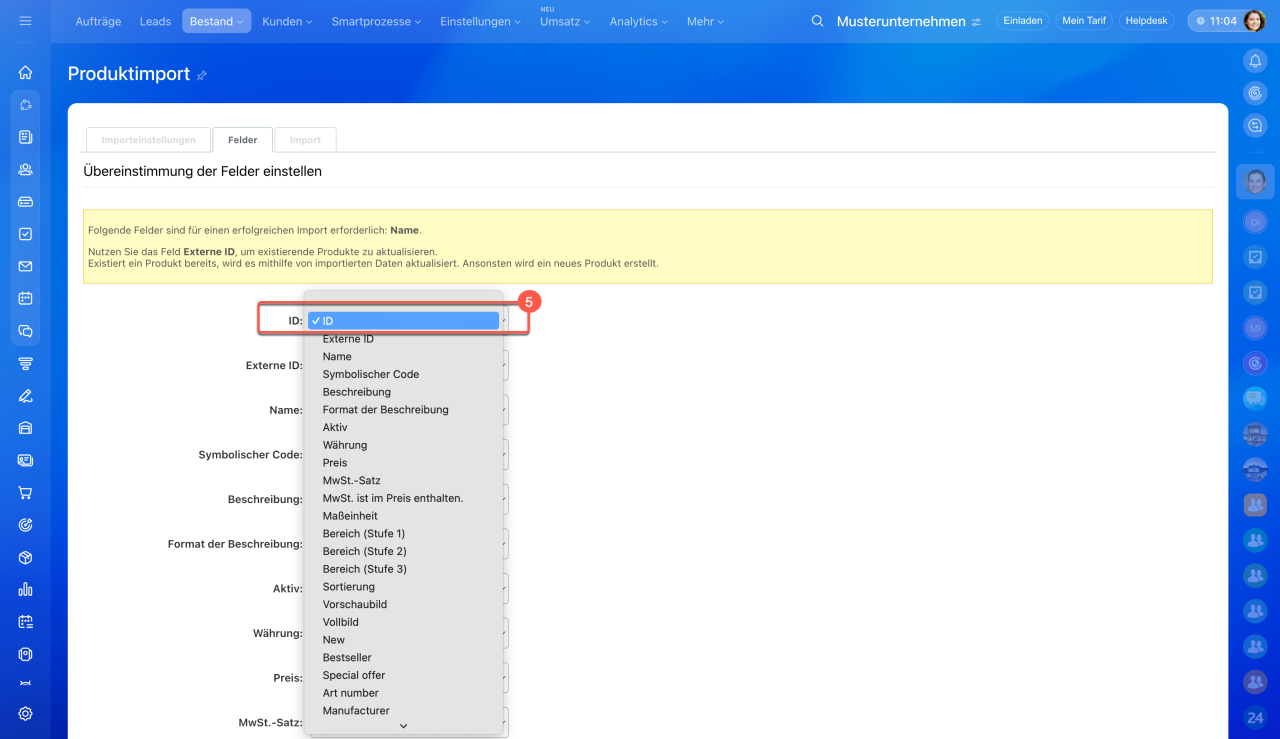Open the mail envelope icon in sidebar
The image size is (1280, 739).
click(x=25, y=266)
